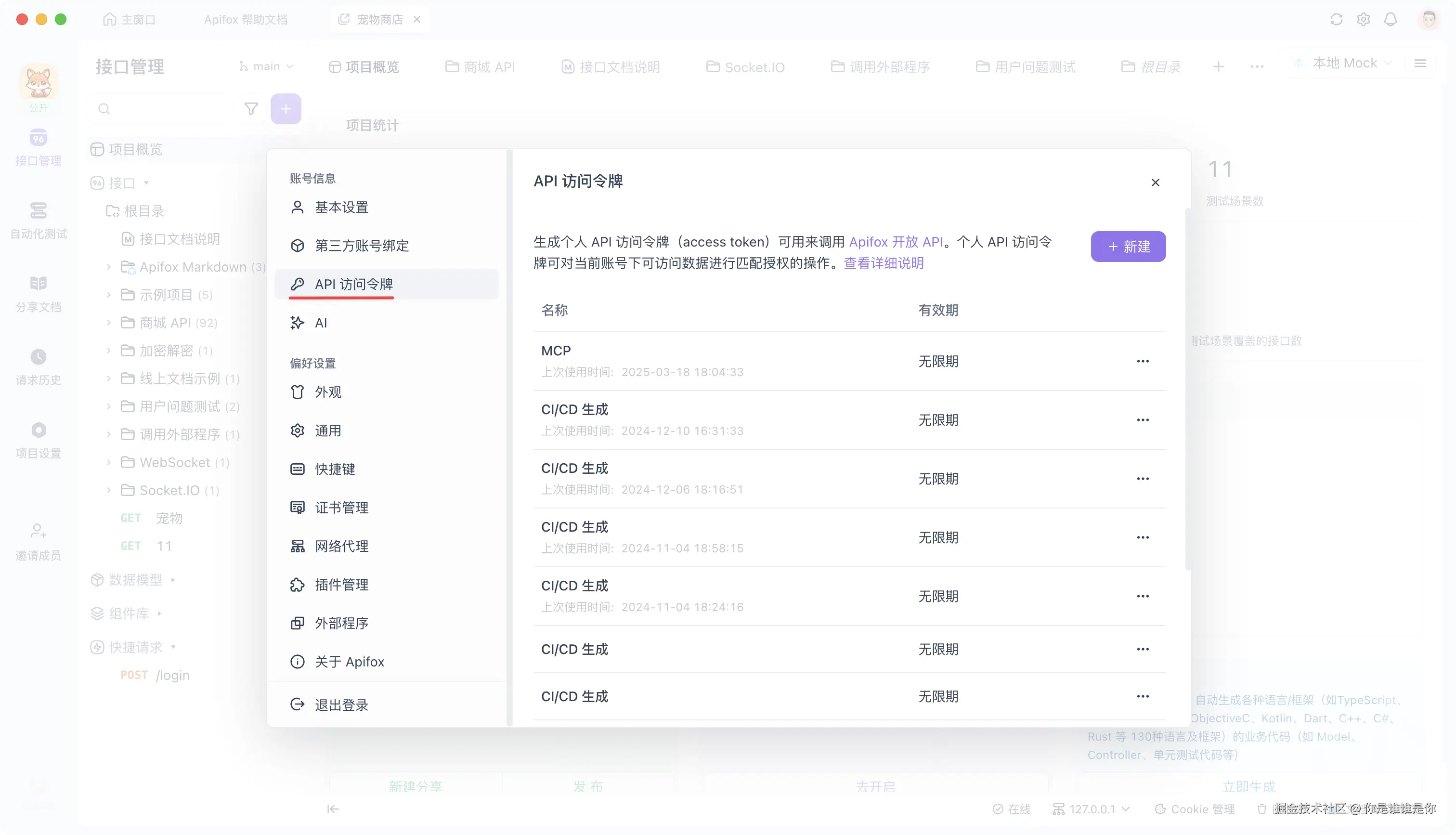Click the 新建 token button

coord(1128,247)
